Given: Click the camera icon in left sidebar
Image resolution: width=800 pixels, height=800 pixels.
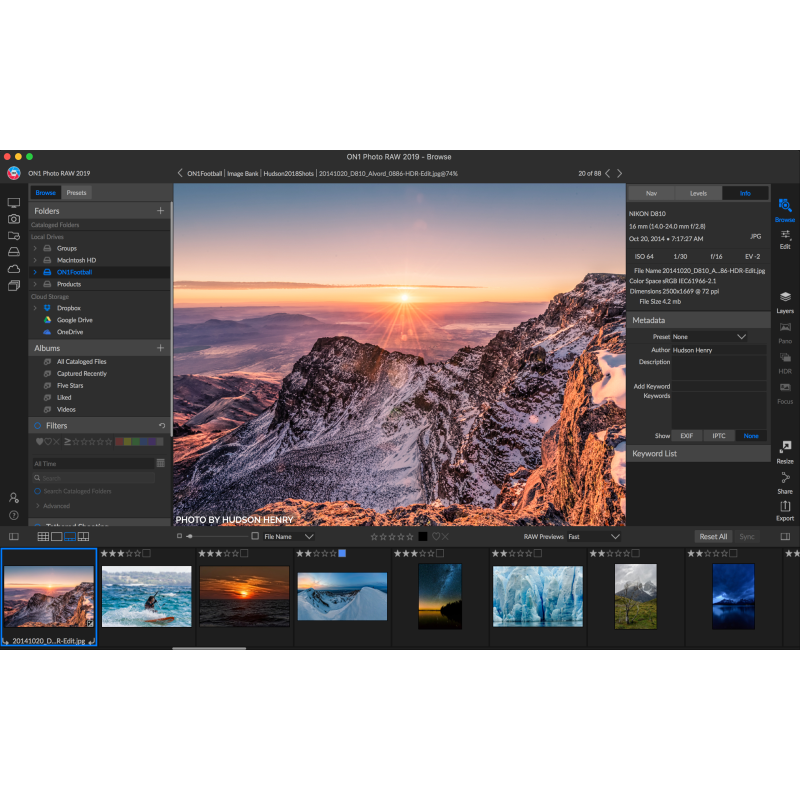Looking at the screenshot, I should click(14, 219).
